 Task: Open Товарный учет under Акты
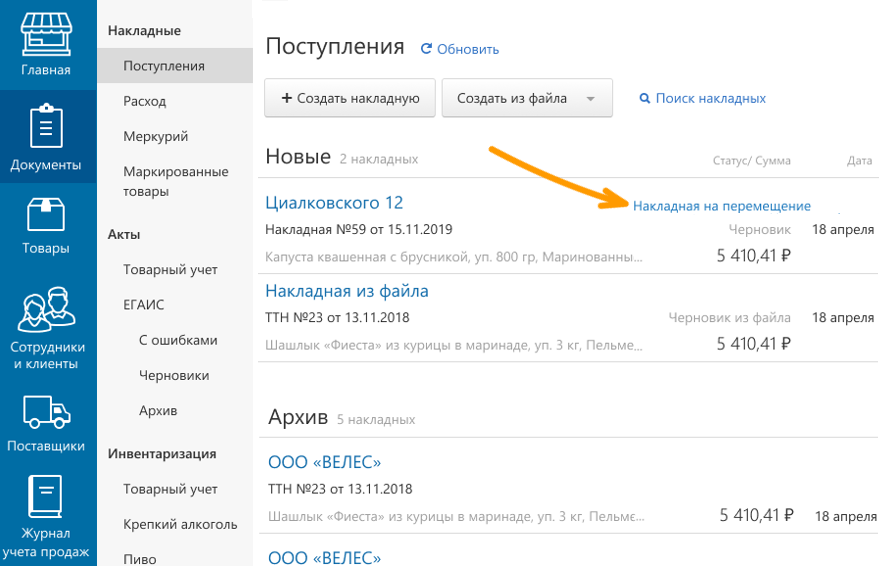coord(171,270)
